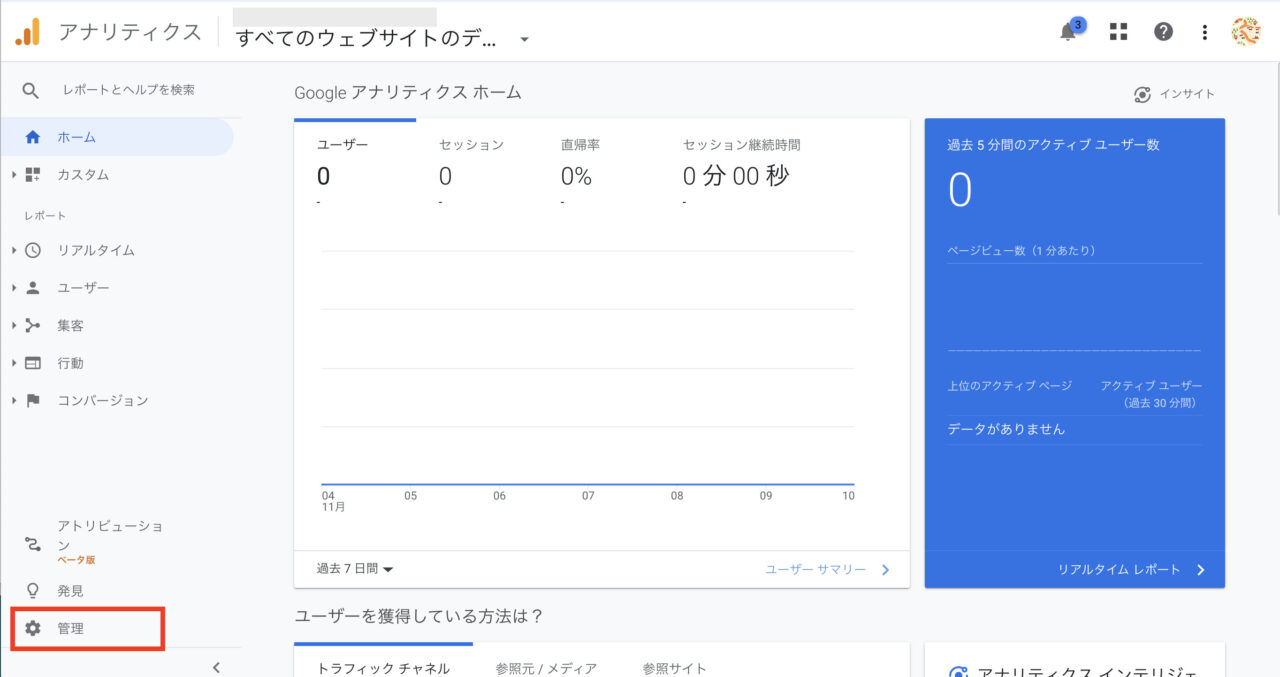Click the 上位のアクティブ ページ column header

[x=1009, y=386]
